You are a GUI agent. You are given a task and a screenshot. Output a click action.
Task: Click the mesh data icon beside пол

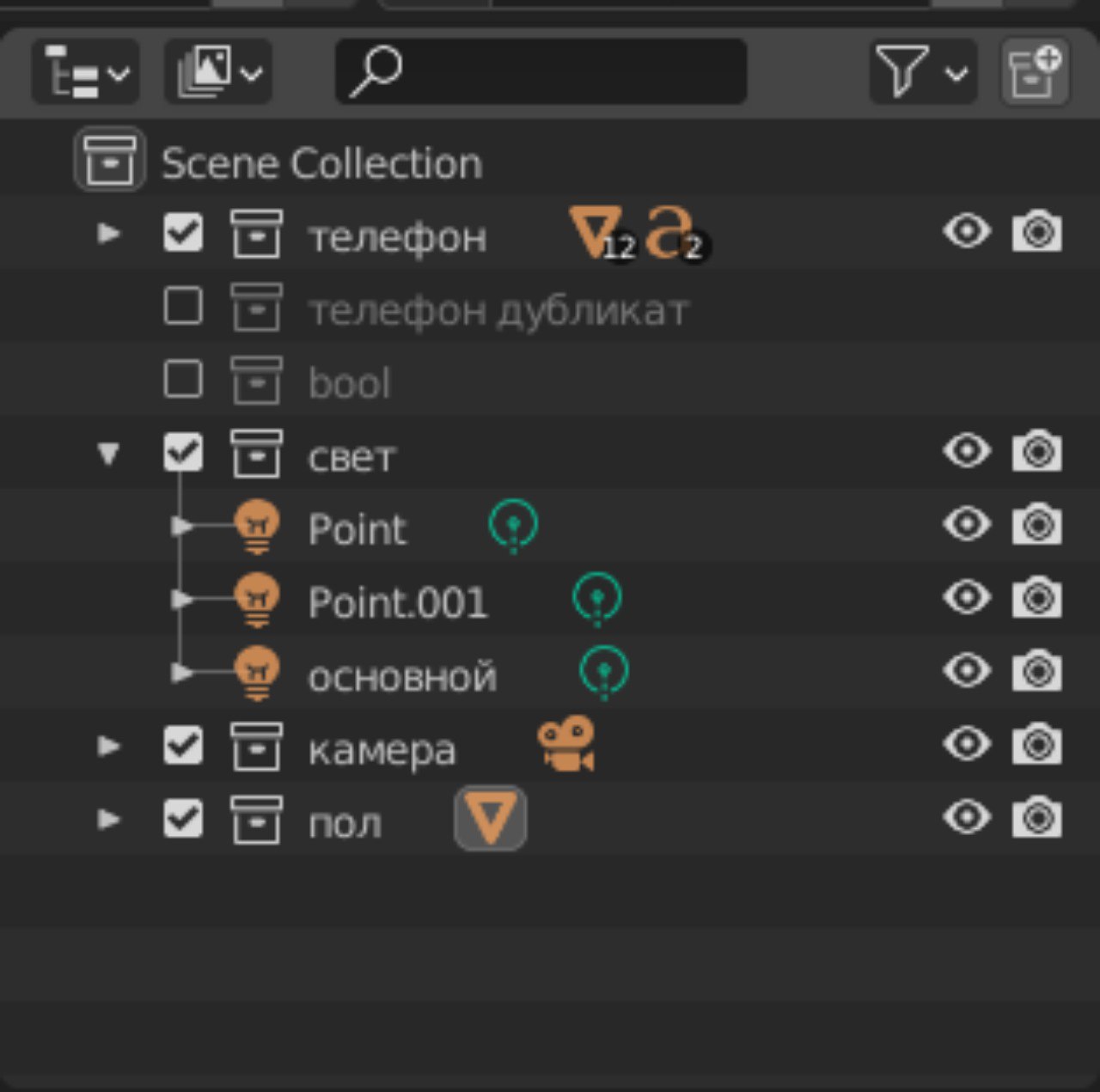click(x=490, y=819)
